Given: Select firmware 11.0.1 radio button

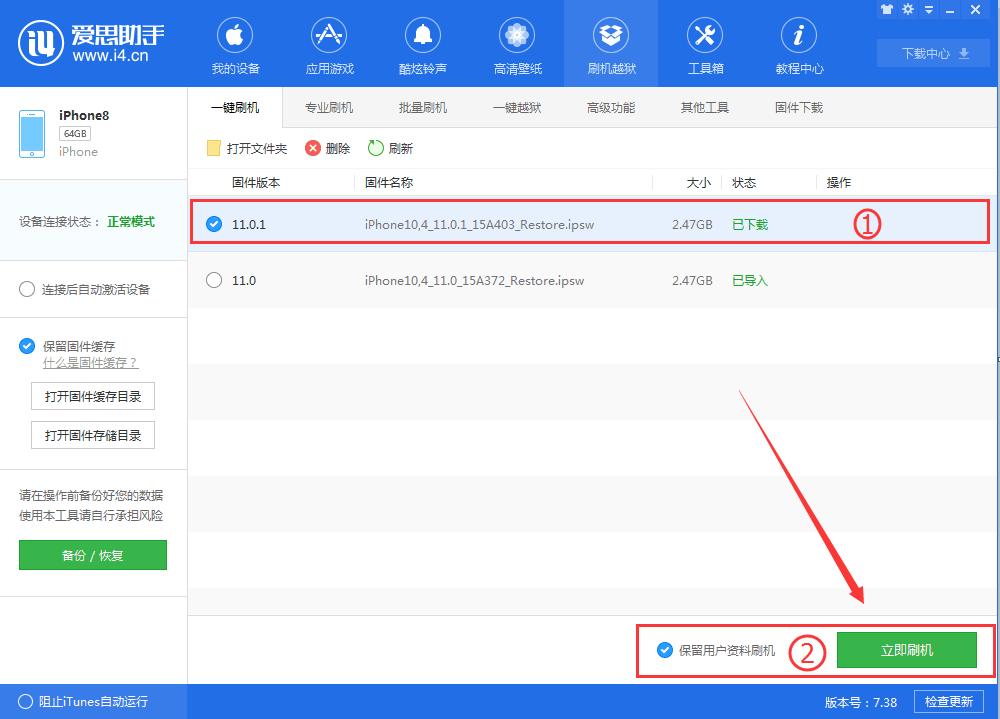Looking at the screenshot, I should (x=214, y=224).
